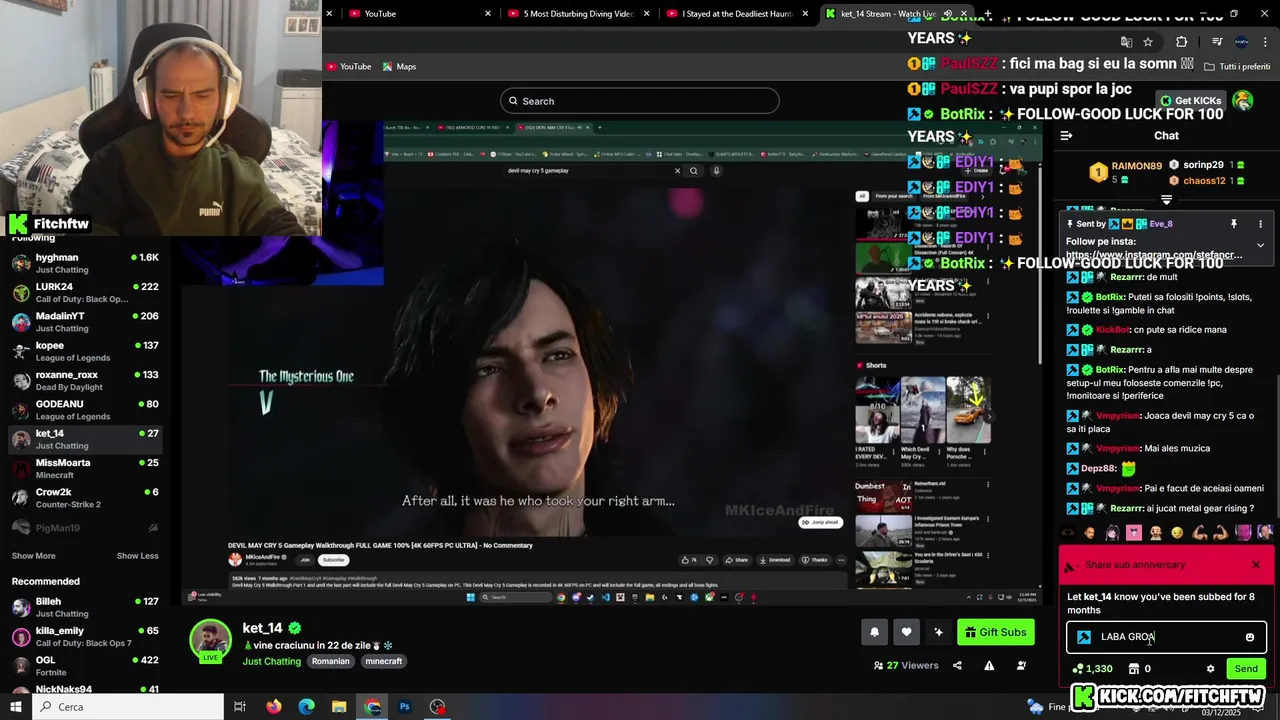Click the notification bell for ket_14

(x=875, y=632)
